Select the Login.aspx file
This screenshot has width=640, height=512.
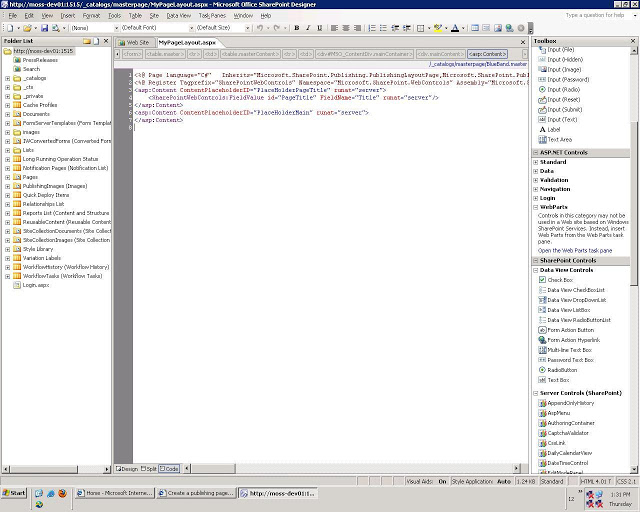(x=31, y=285)
